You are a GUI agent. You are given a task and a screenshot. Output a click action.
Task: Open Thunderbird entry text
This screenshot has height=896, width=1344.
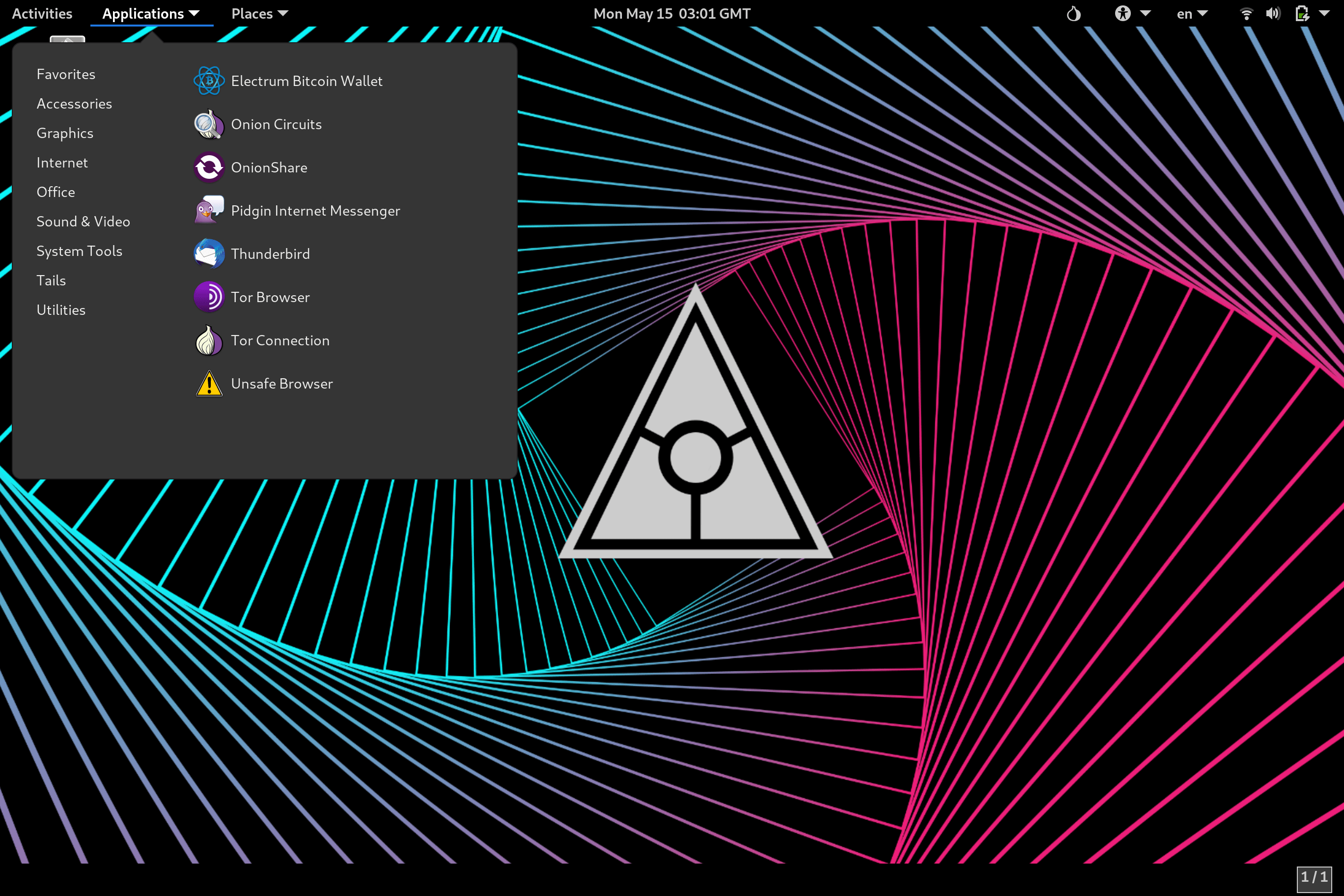click(270, 253)
